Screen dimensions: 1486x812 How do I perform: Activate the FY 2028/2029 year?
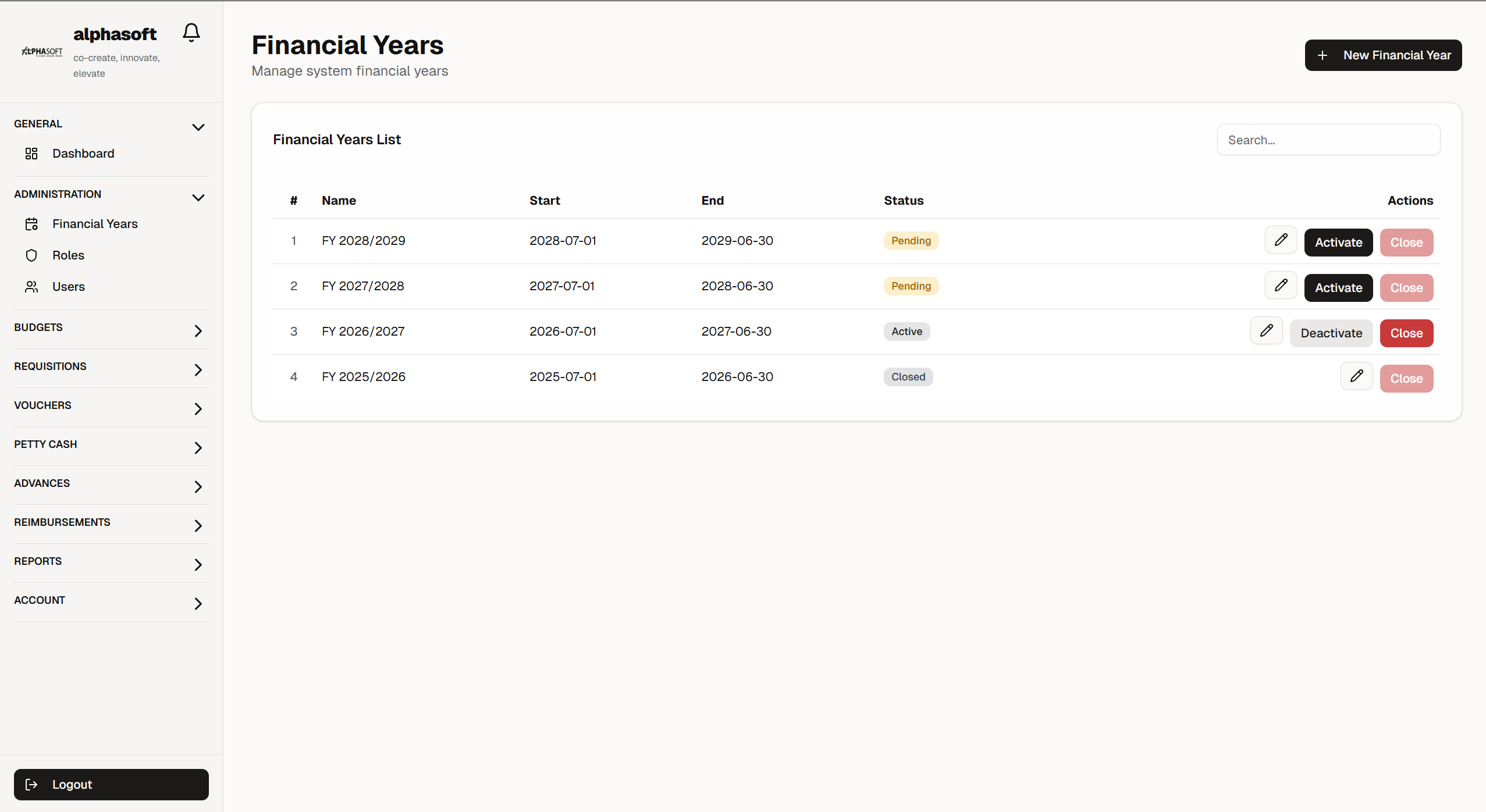point(1338,243)
